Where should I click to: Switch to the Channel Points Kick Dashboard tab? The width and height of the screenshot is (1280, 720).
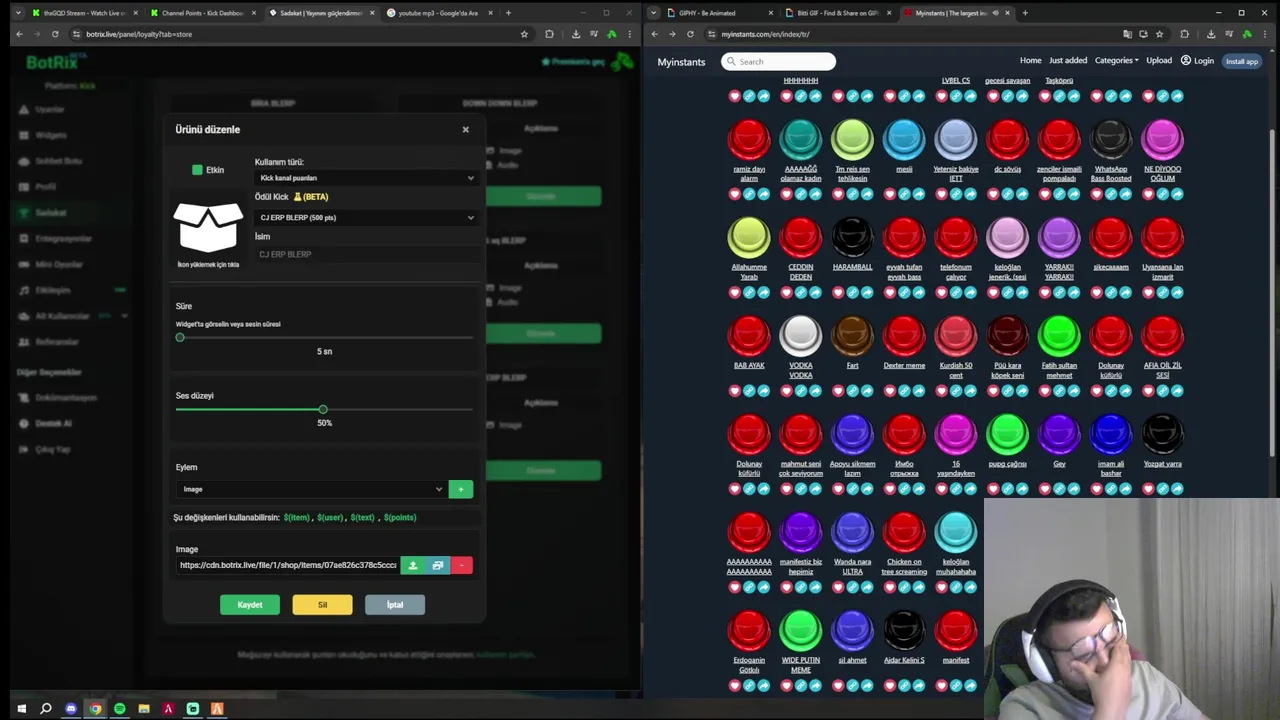tap(200, 13)
